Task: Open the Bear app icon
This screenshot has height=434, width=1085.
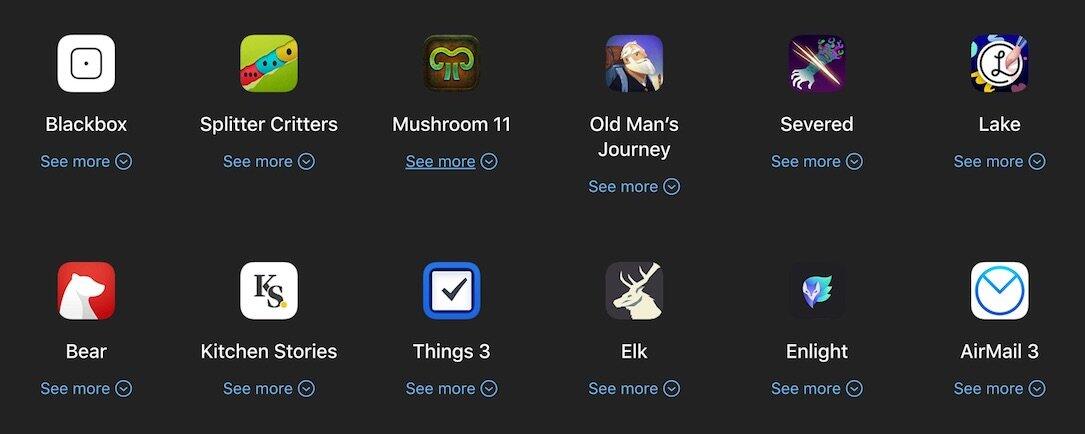Action: point(86,291)
